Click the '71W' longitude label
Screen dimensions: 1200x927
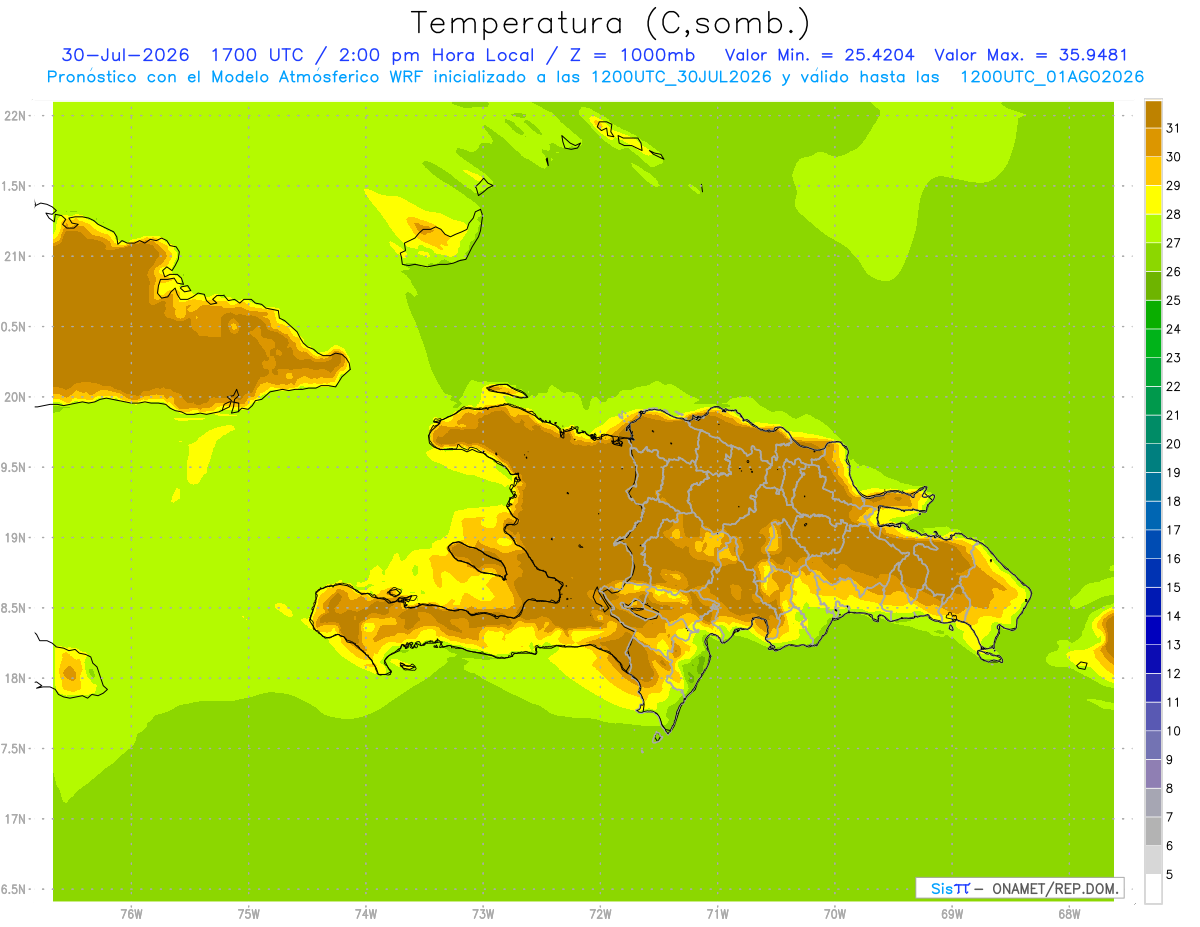click(x=717, y=914)
